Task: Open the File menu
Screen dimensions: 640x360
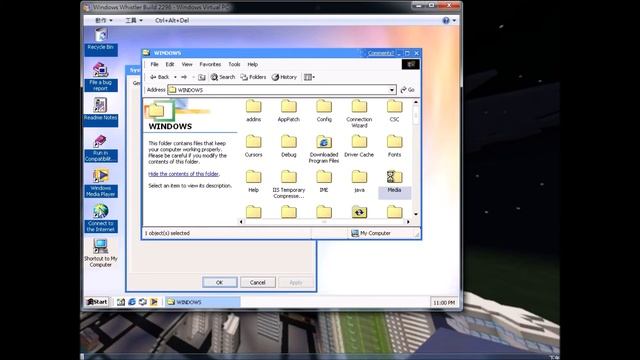Action: pyautogui.click(x=154, y=64)
